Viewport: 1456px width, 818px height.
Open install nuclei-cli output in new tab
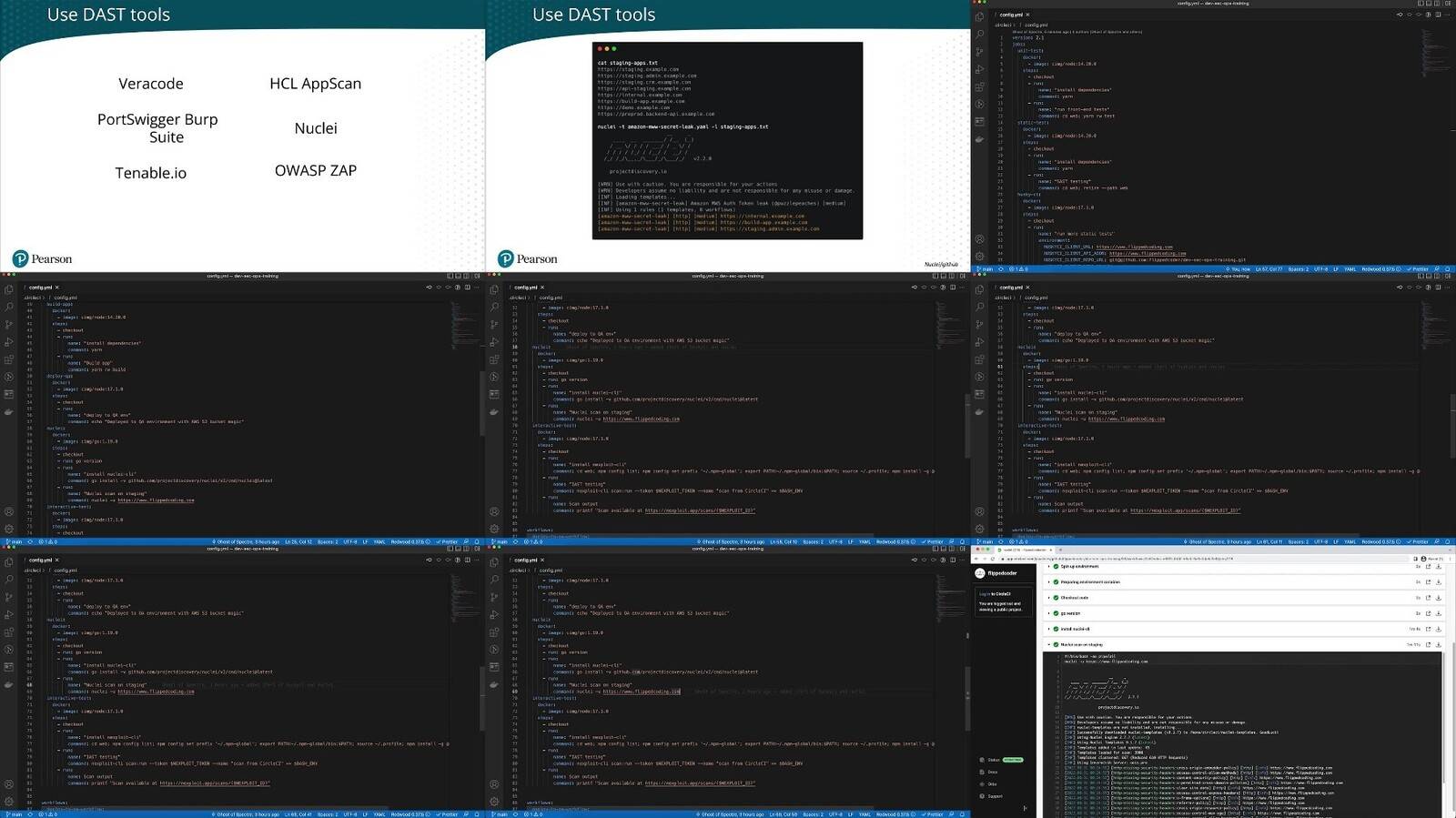1428,629
